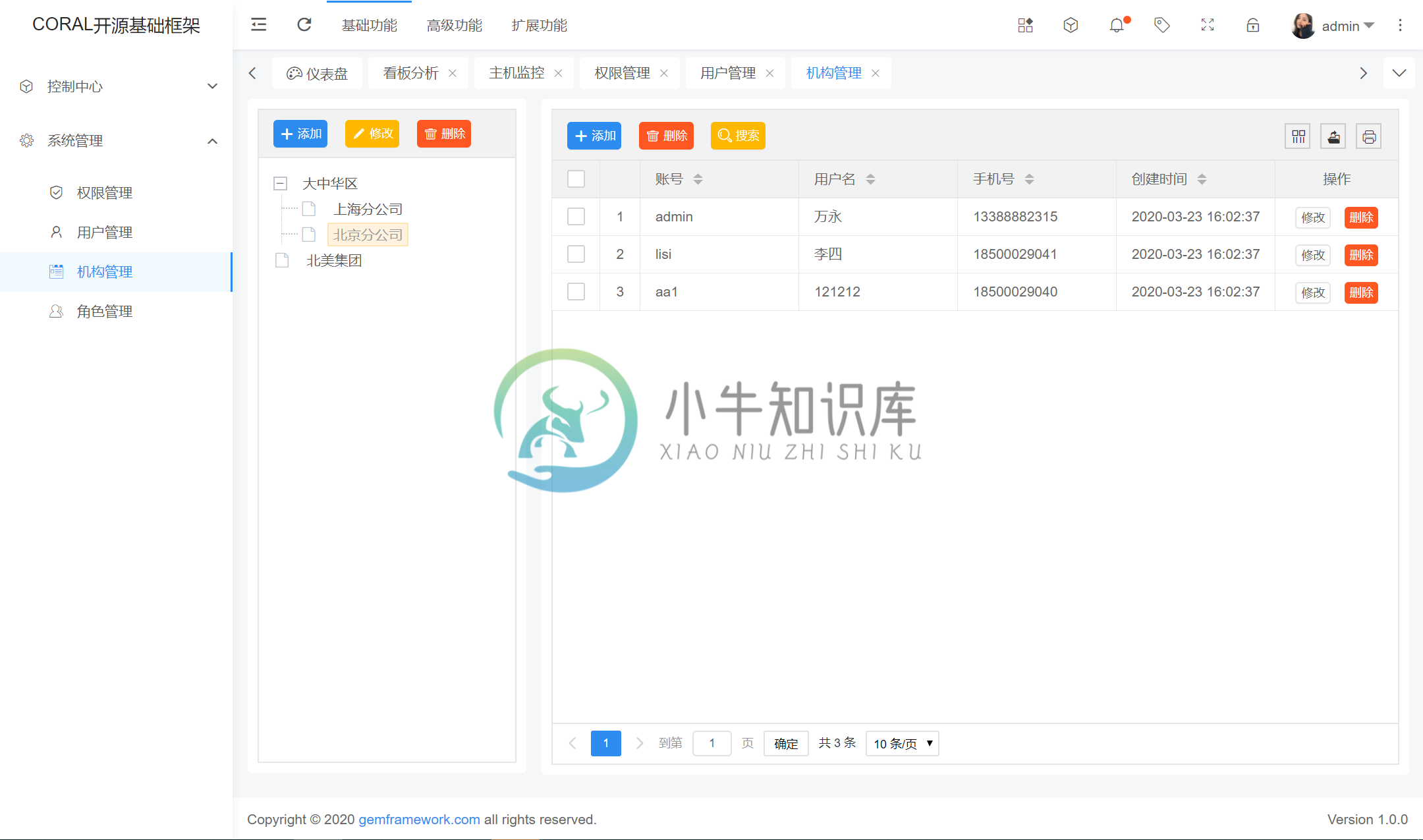Close the 主机监控 tab
The width and height of the screenshot is (1423, 840).
[558, 73]
